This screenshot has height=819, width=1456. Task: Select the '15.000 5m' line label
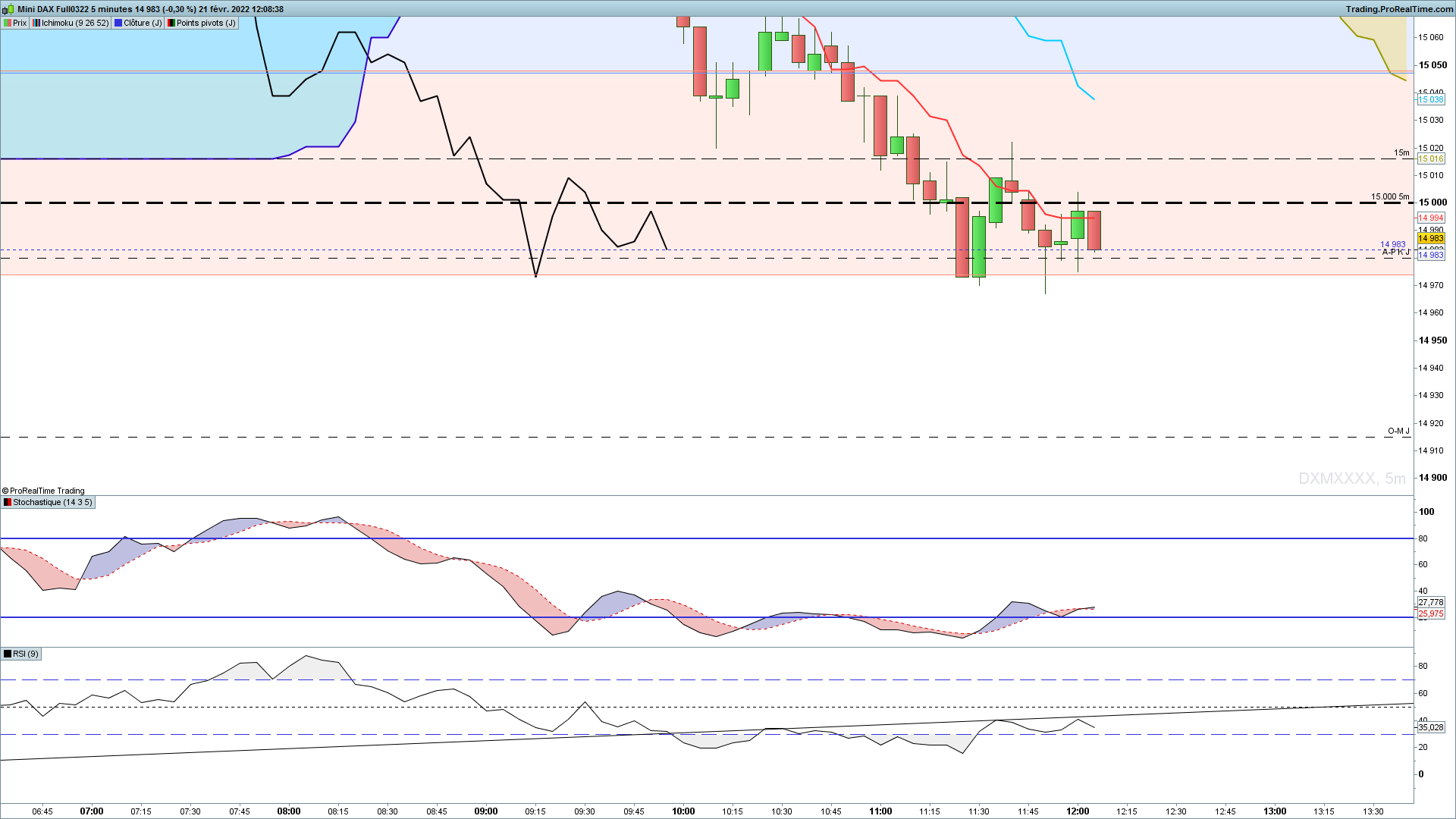pos(1390,197)
